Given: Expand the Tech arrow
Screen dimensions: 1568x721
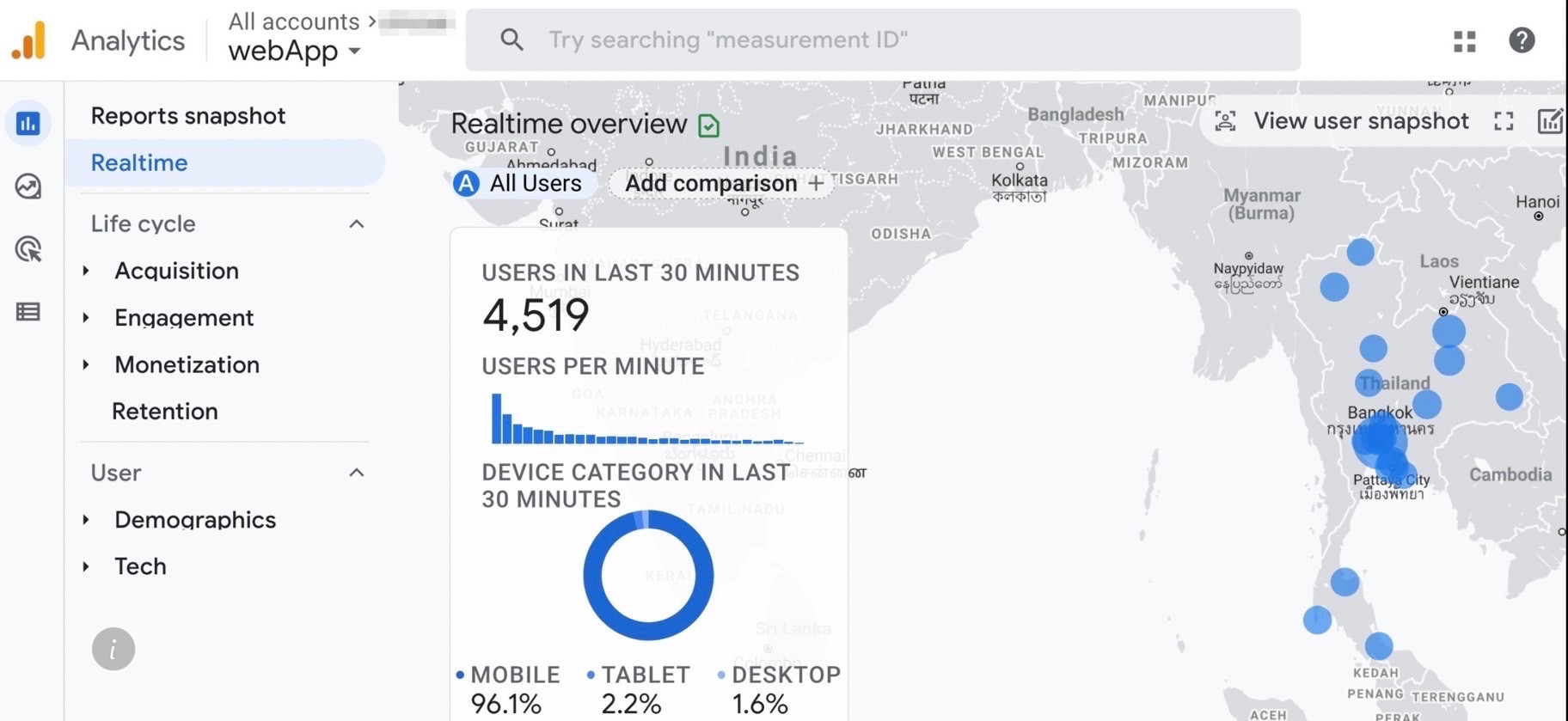Looking at the screenshot, I should pos(86,566).
